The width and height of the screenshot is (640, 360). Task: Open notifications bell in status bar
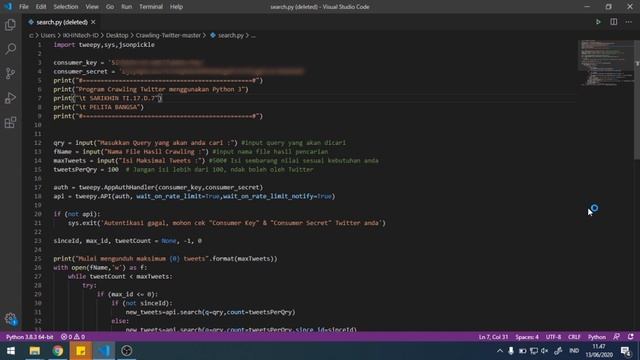(631, 337)
